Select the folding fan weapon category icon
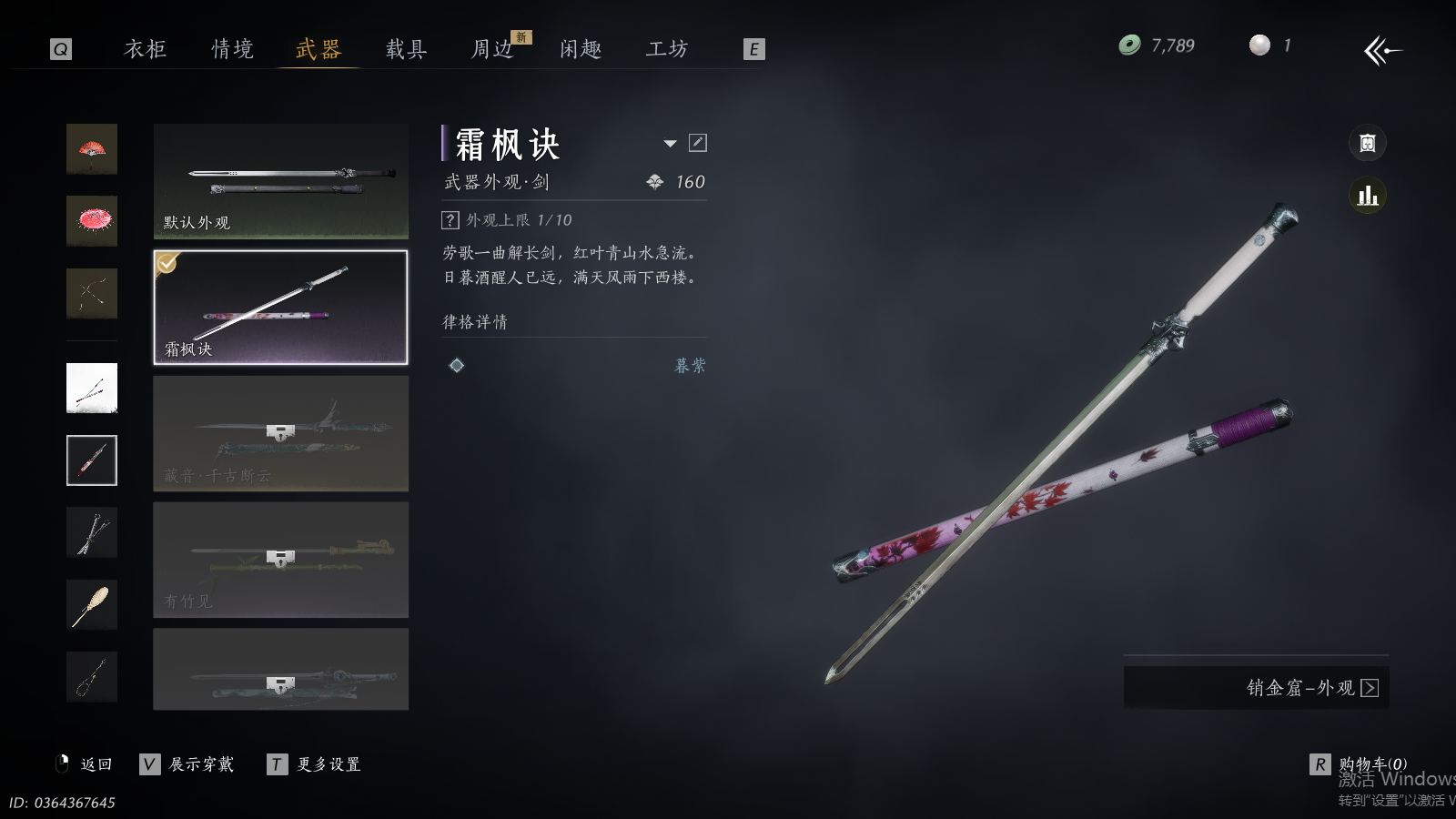This screenshot has height=819, width=1456. coord(92,149)
